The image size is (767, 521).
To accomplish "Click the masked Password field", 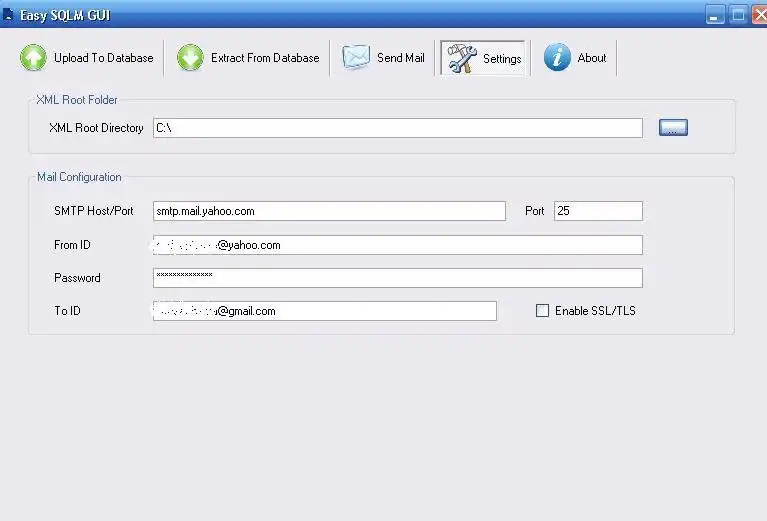I will click(398, 278).
